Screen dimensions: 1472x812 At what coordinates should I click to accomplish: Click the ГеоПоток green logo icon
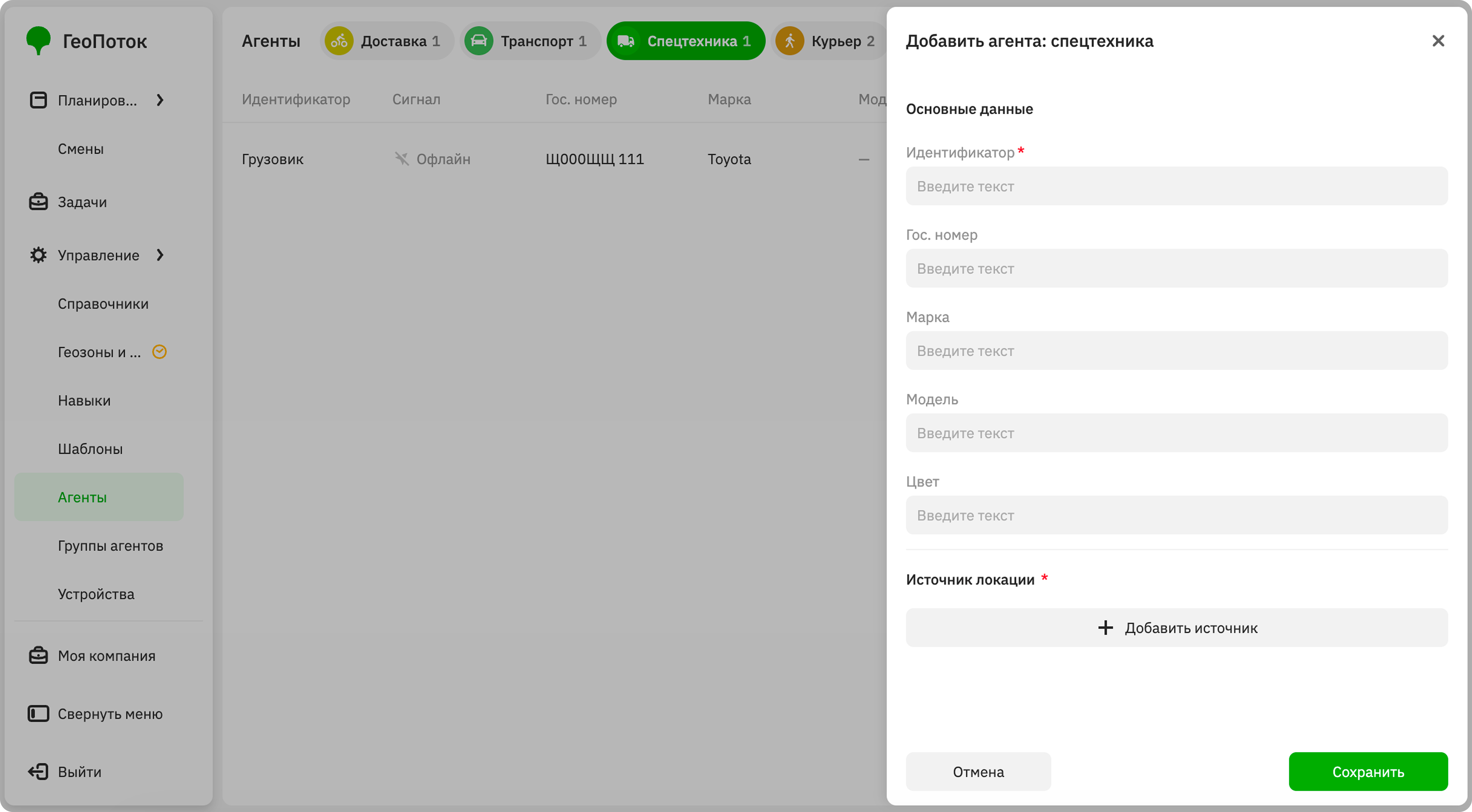point(38,41)
